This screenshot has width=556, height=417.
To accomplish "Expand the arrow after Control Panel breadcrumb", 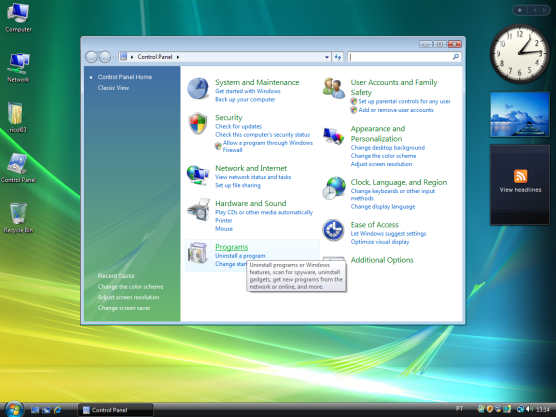I will pyautogui.click(x=178, y=57).
